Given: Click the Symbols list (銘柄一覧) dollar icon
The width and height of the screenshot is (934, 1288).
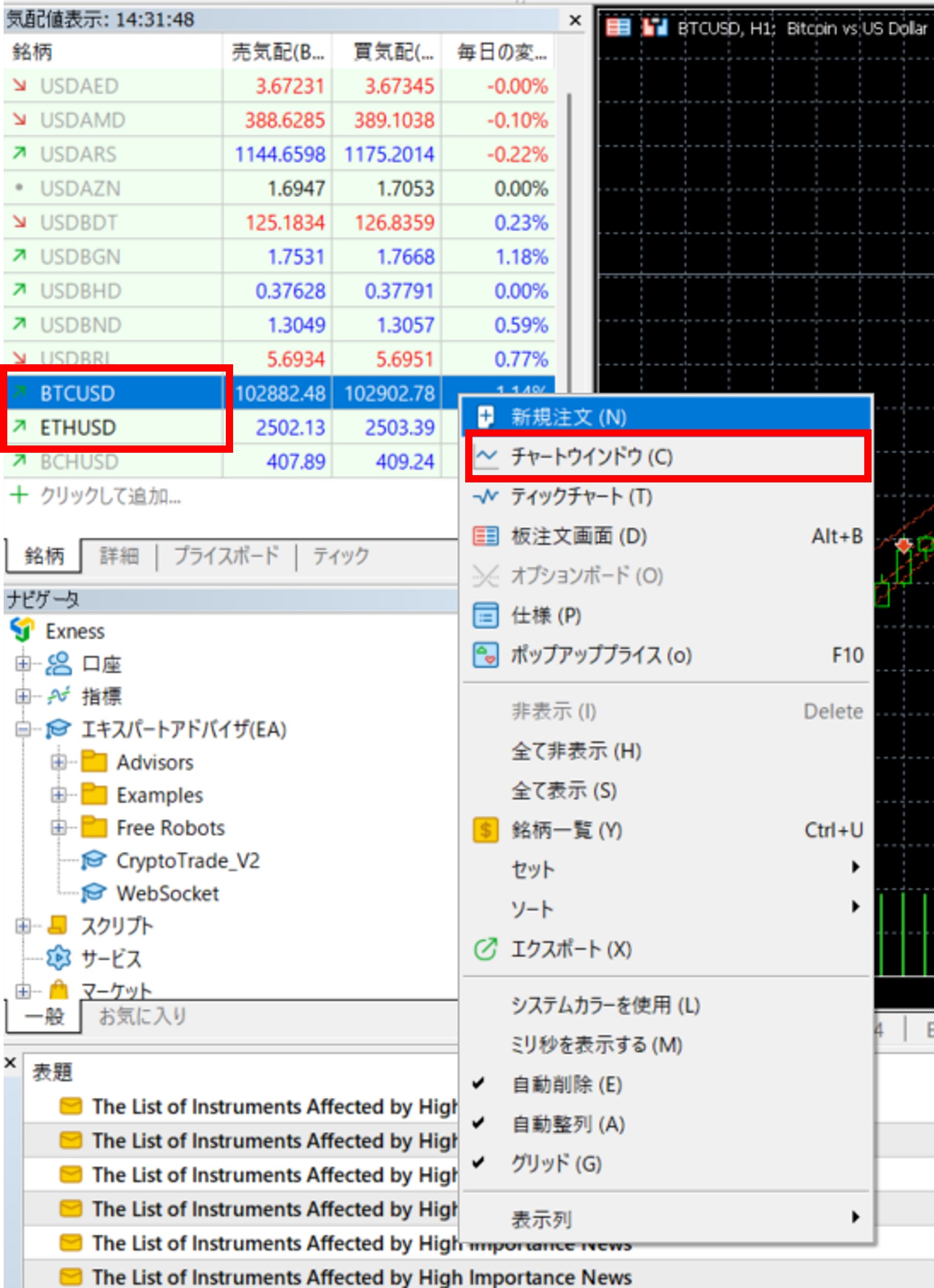Looking at the screenshot, I should [485, 830].
